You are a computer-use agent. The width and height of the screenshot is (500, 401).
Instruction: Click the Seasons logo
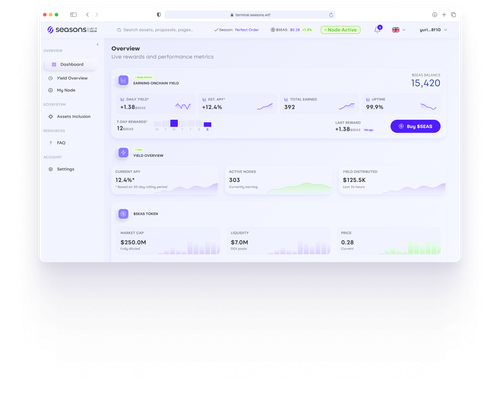tap(72, 30)
